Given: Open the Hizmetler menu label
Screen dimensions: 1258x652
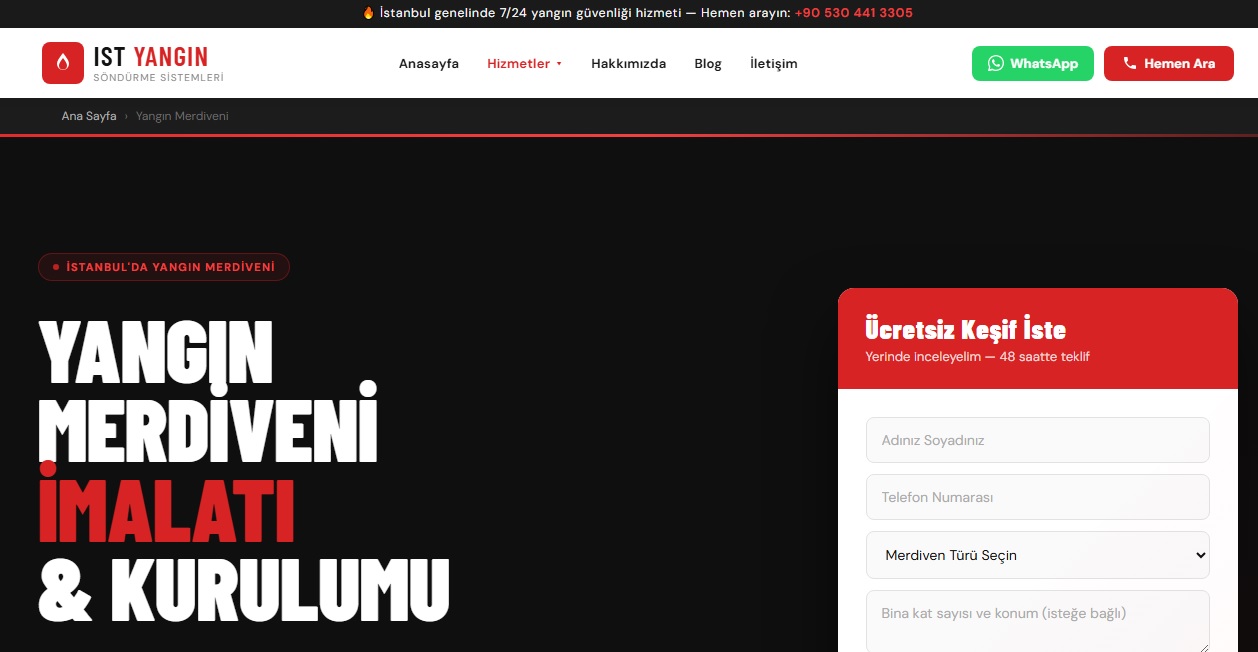Looking at the screenshot, I should tap(518, 63).
